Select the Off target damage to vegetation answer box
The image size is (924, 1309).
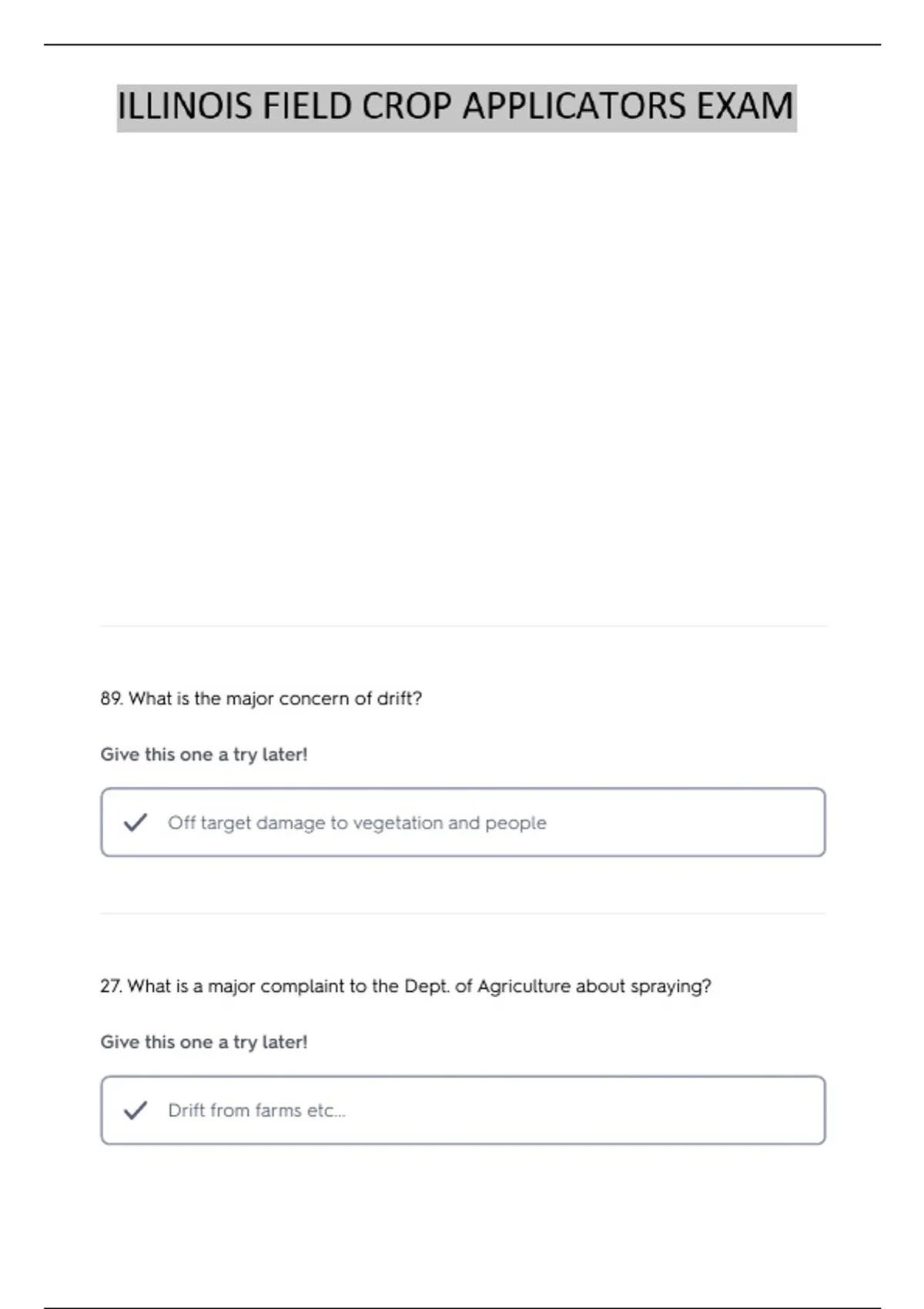pos(463,822)
